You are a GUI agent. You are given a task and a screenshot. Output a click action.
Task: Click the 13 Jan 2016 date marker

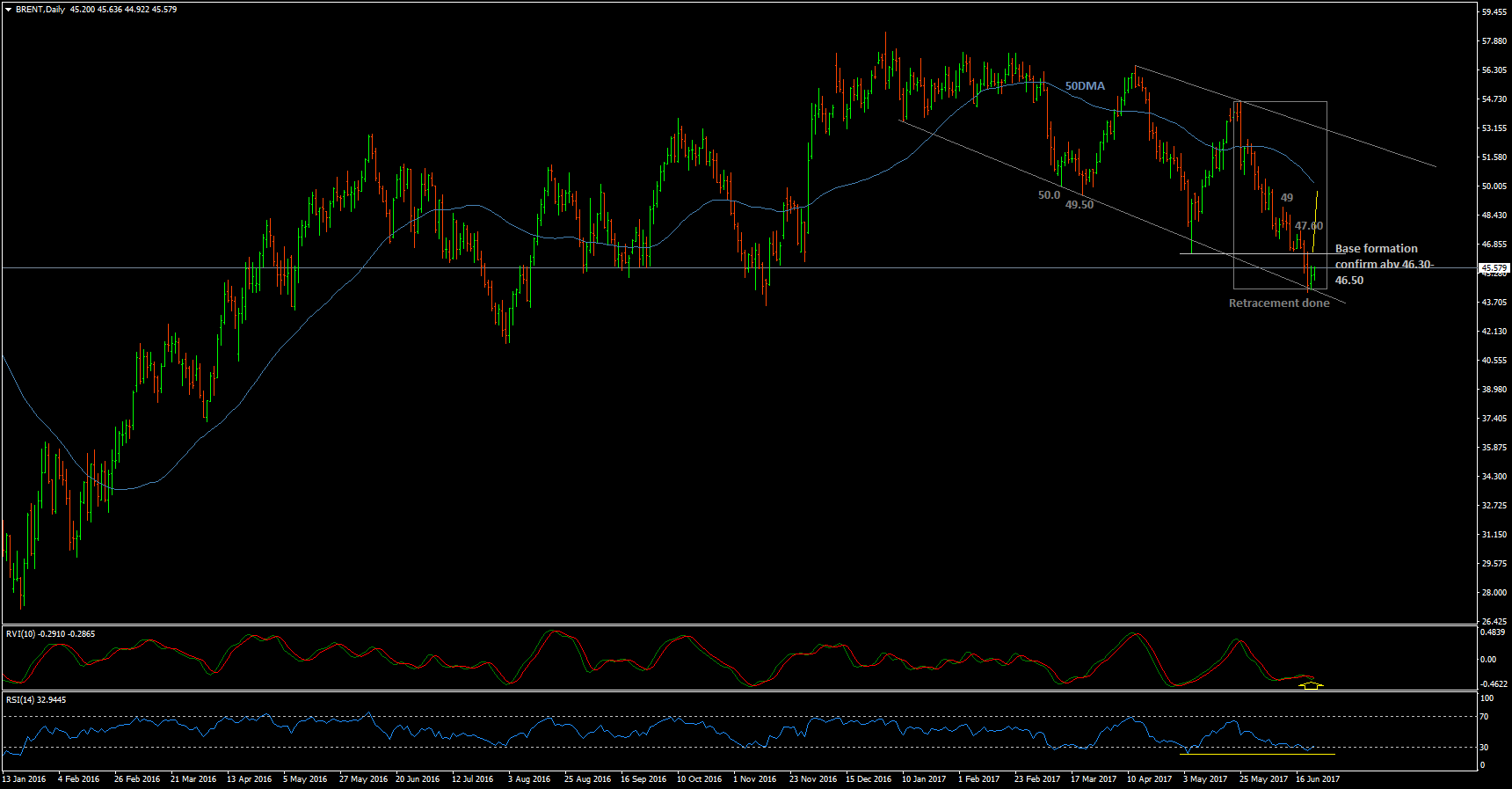pyautogui.click(x=25, y=779)
